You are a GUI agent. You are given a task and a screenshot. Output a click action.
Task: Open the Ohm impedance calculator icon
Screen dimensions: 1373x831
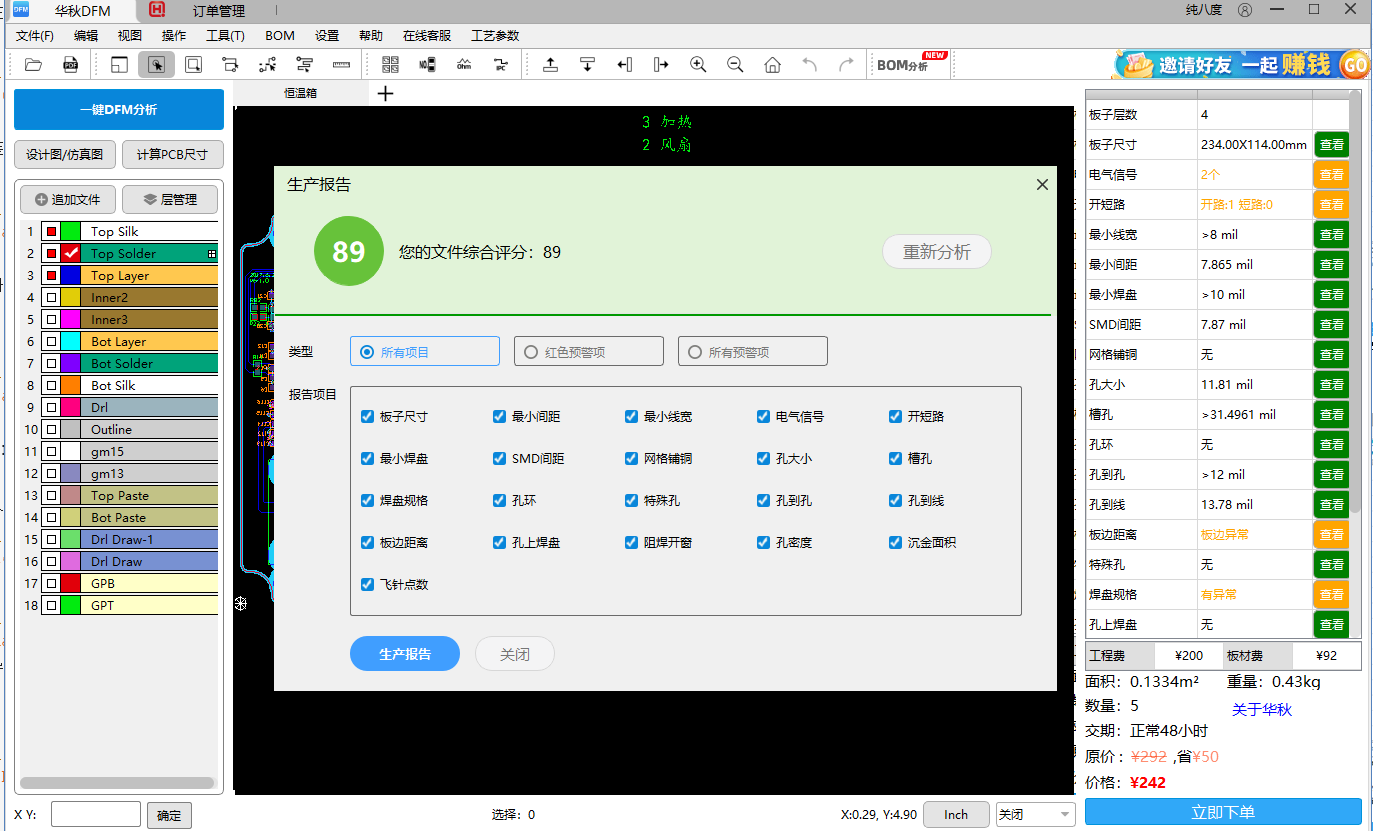point(464,65)
